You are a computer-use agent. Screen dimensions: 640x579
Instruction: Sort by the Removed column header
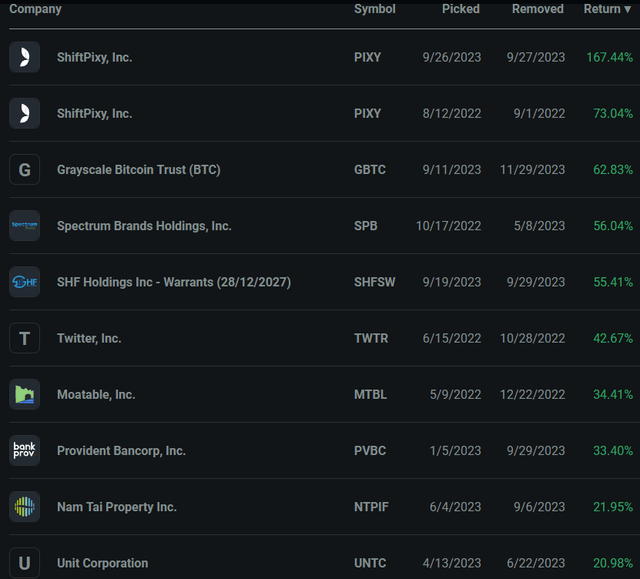click(538, 9)
